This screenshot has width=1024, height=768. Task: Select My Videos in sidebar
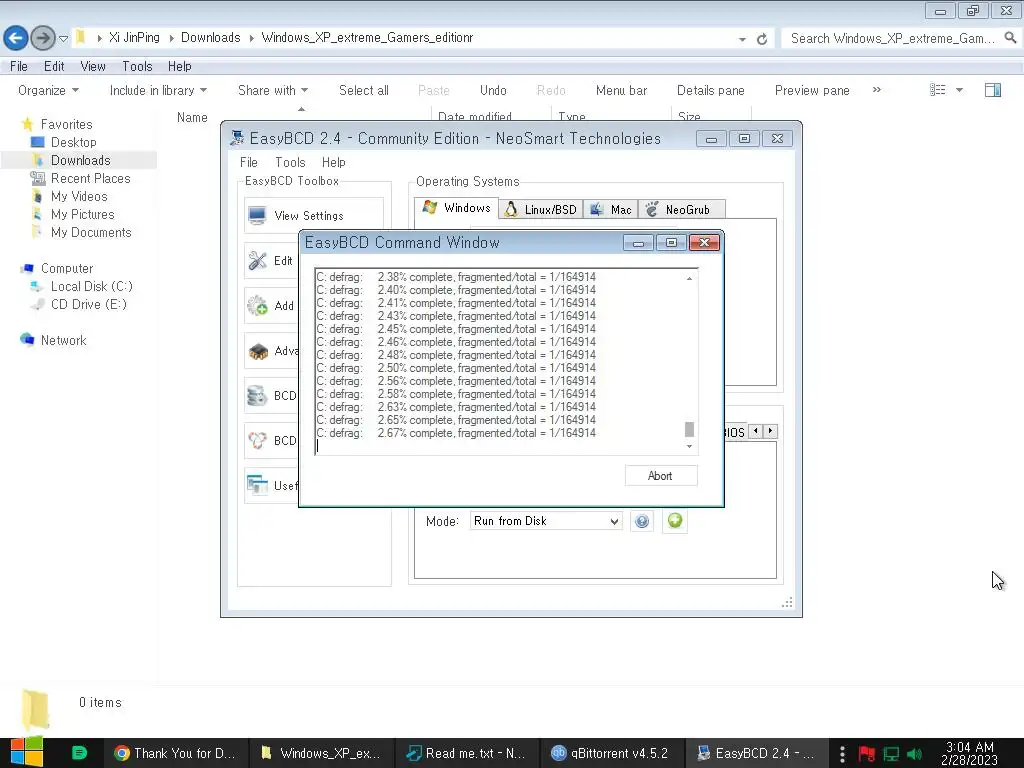(78, 197)
